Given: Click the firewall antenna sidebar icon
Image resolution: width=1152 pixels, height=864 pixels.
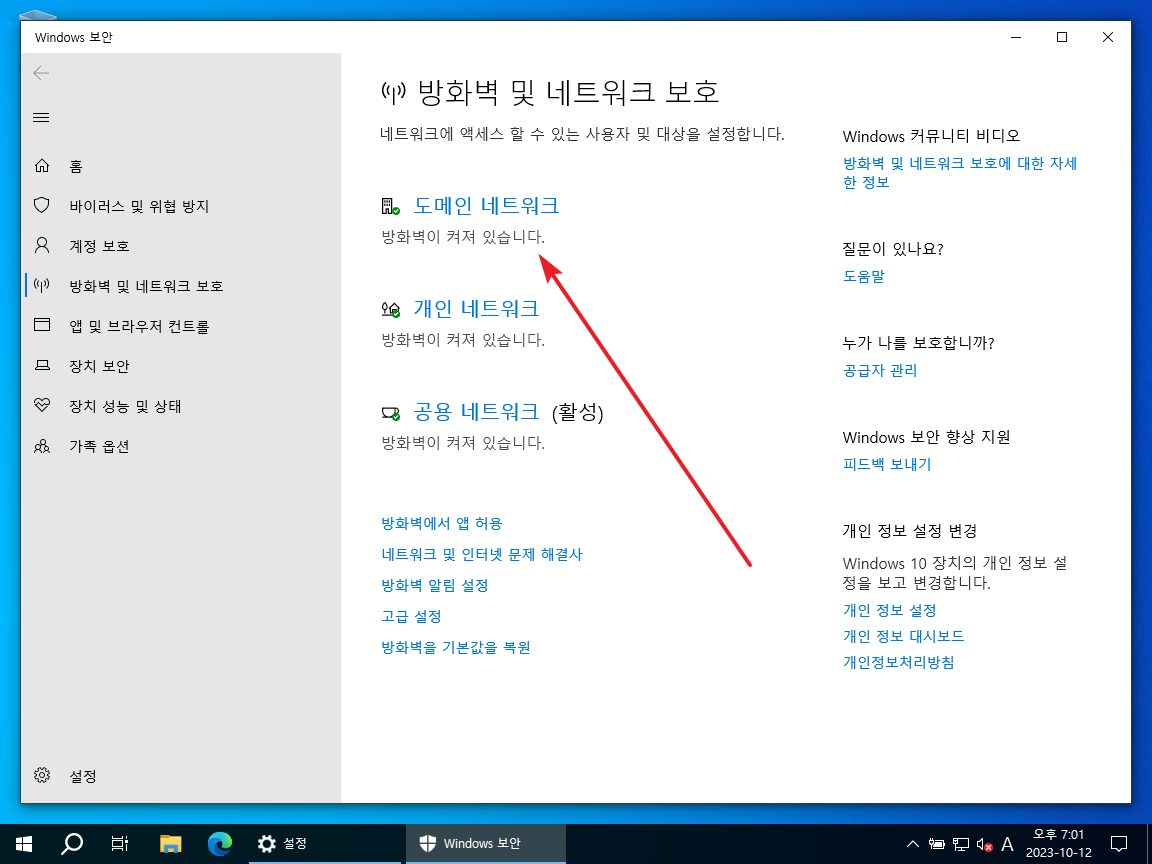Looking at the screenshot, I should 42,285.
